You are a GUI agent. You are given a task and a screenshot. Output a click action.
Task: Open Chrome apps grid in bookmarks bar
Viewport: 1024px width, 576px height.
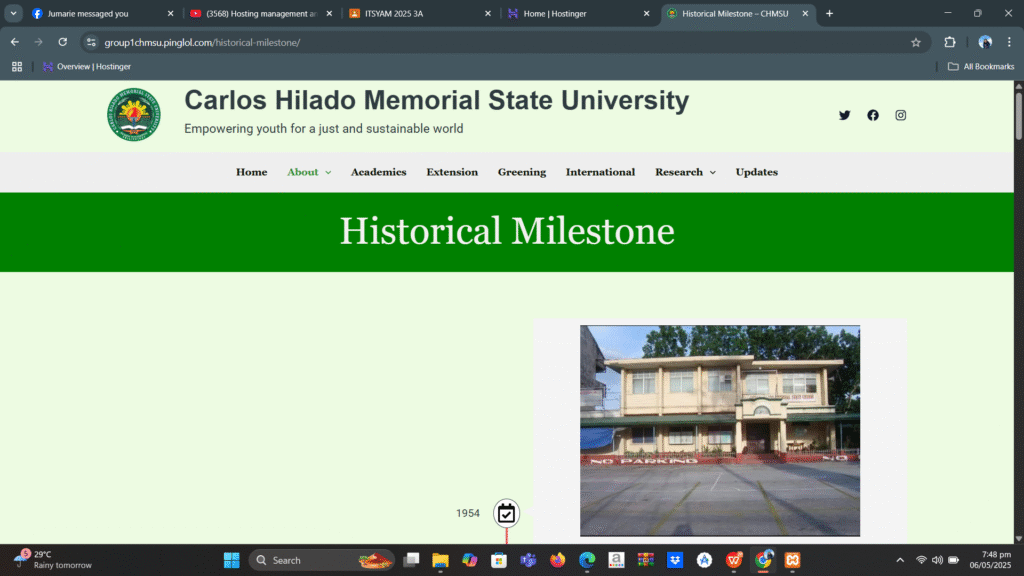point(17,66)
